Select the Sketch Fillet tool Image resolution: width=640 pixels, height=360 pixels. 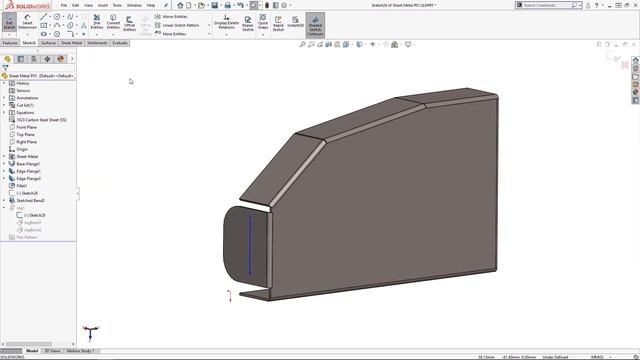(70, 34)
